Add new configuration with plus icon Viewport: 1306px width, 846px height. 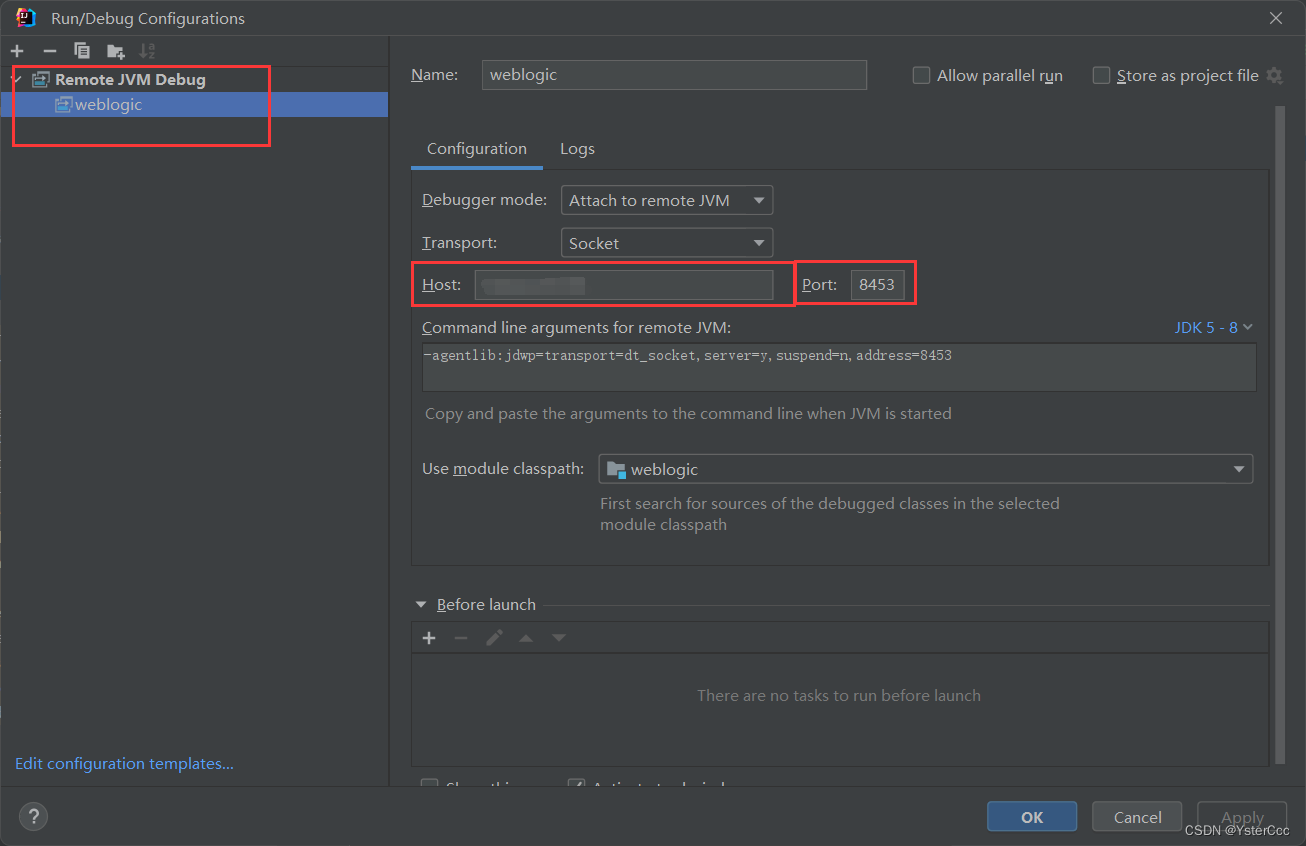click(x=17, y=51)
